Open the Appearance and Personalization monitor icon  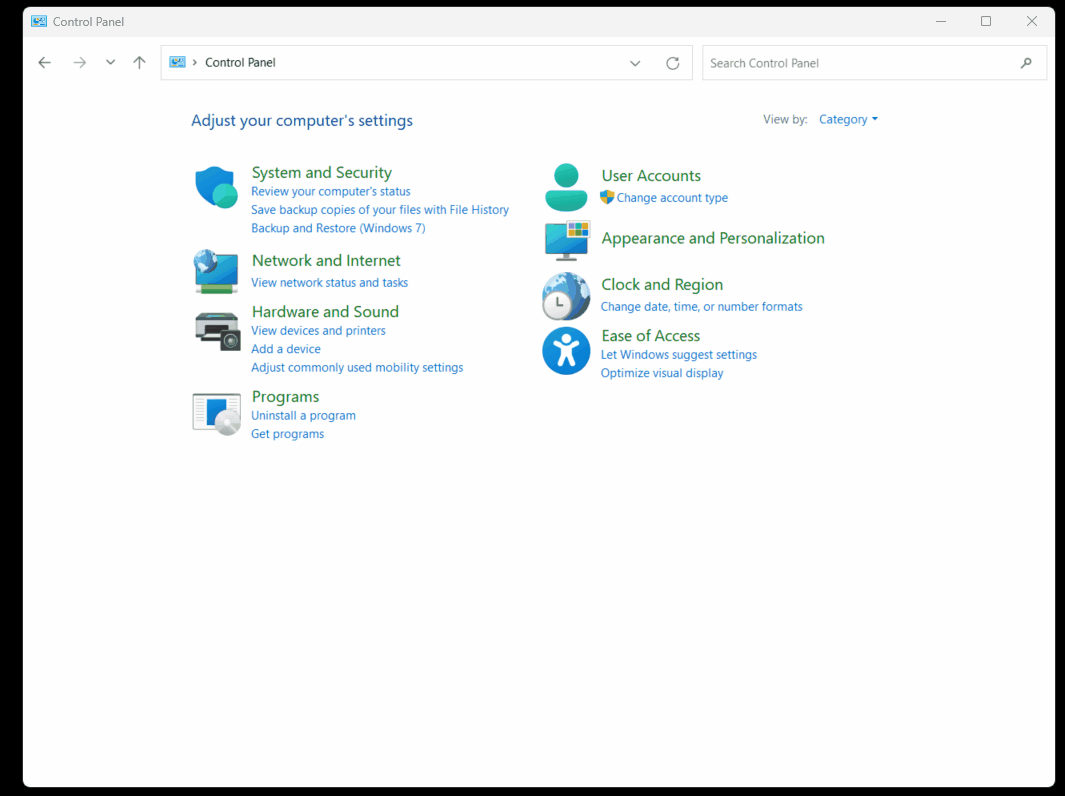tap(567, 240)
